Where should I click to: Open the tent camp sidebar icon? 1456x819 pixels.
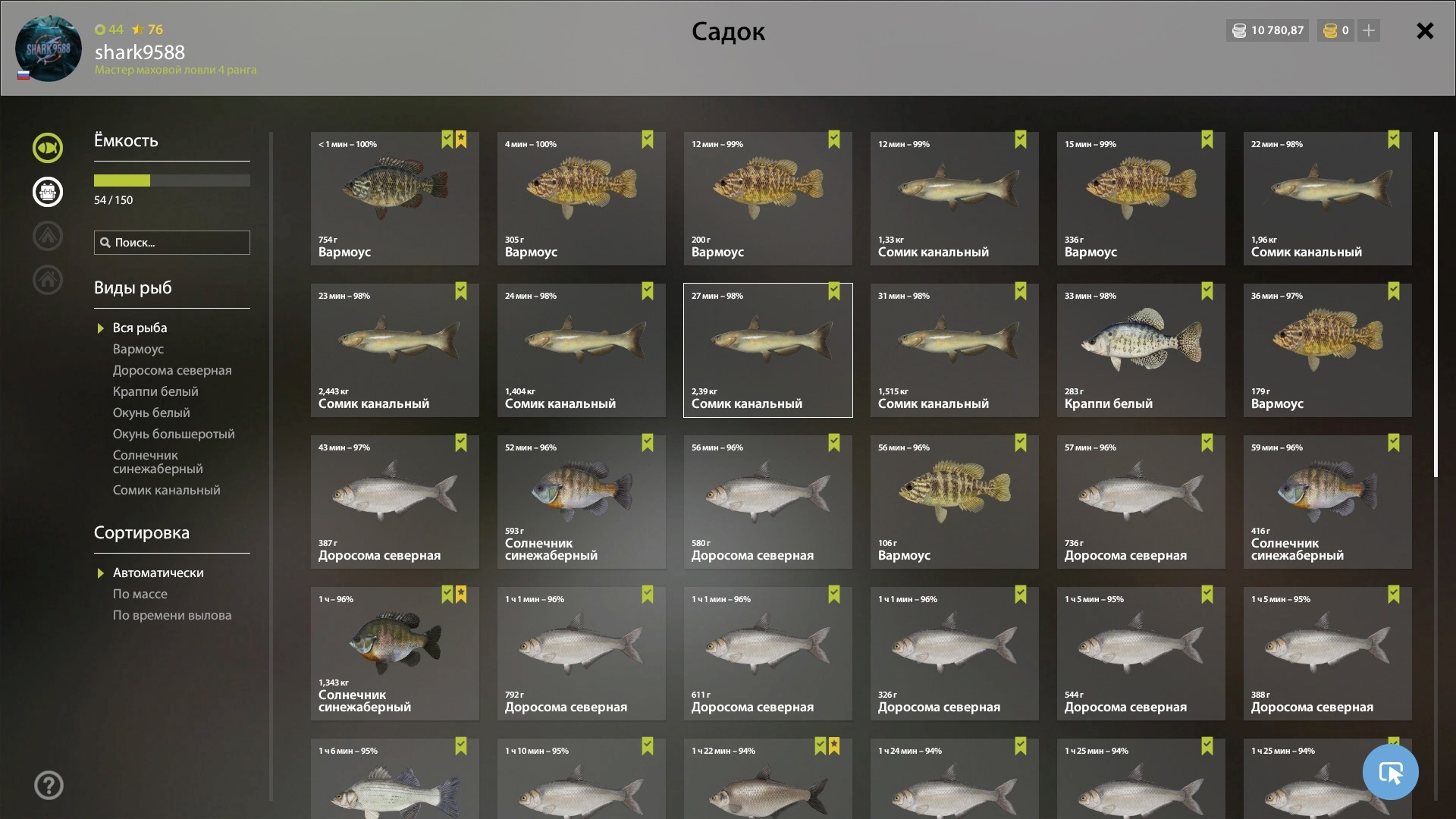48,236
